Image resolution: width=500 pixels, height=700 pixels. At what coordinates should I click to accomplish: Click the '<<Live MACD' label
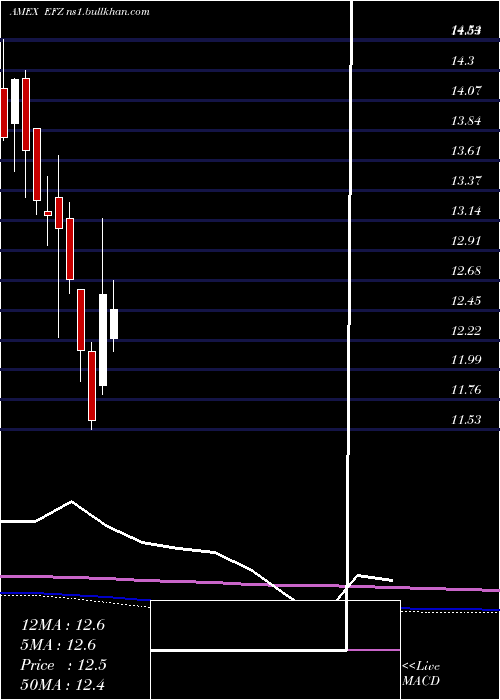pyautogui.click(x=421, y=673)
